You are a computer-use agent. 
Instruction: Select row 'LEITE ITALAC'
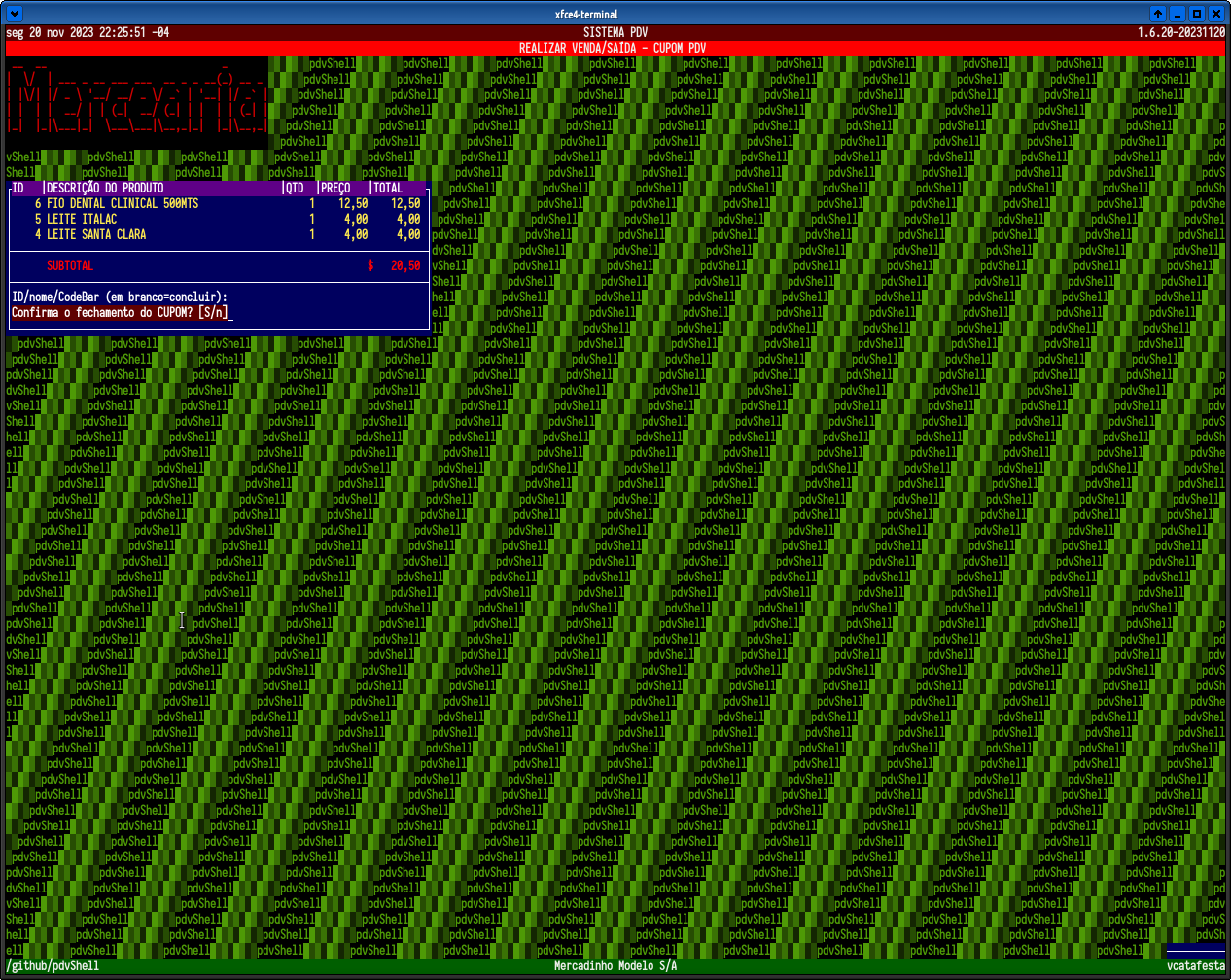click(219, 219)
